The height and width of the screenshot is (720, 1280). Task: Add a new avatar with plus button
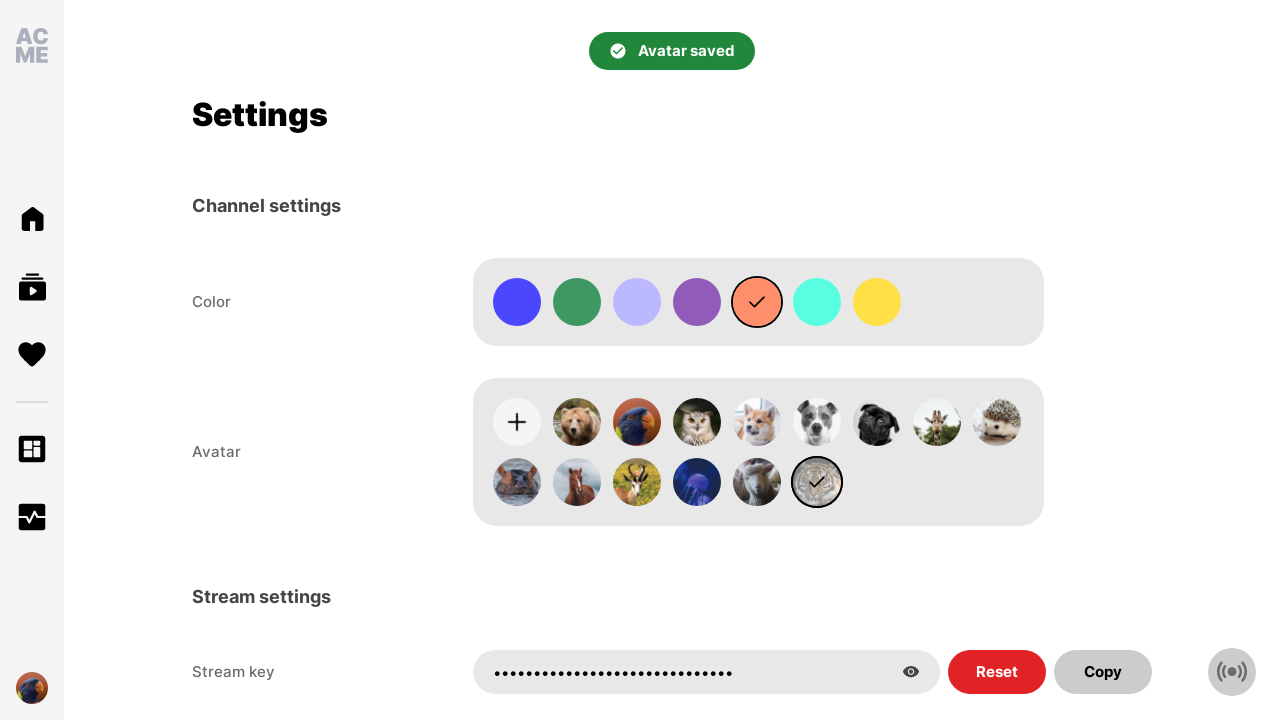(517, 422)
